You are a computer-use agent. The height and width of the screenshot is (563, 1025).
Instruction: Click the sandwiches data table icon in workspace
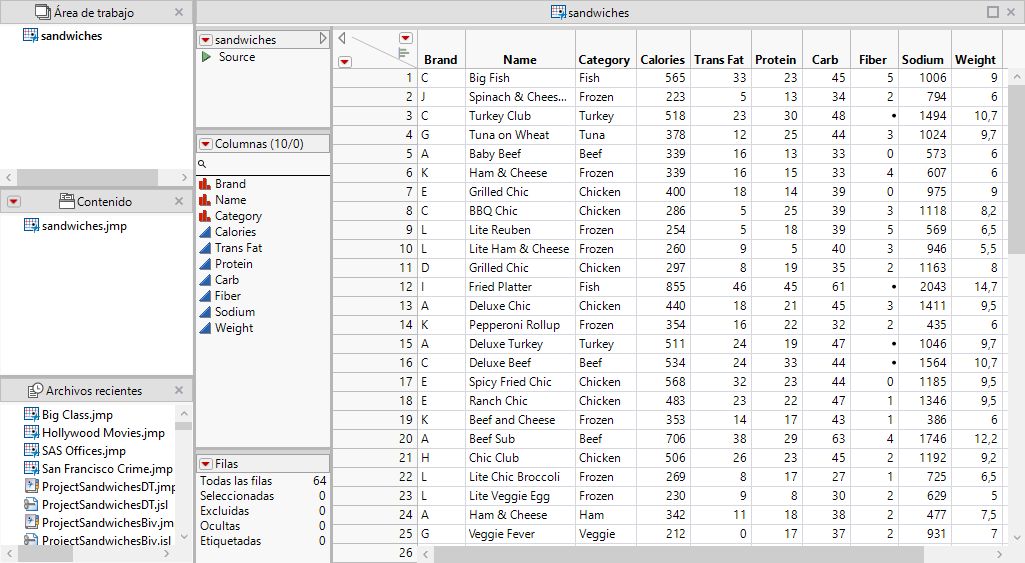pyautogui.click(x=31, y=35)
